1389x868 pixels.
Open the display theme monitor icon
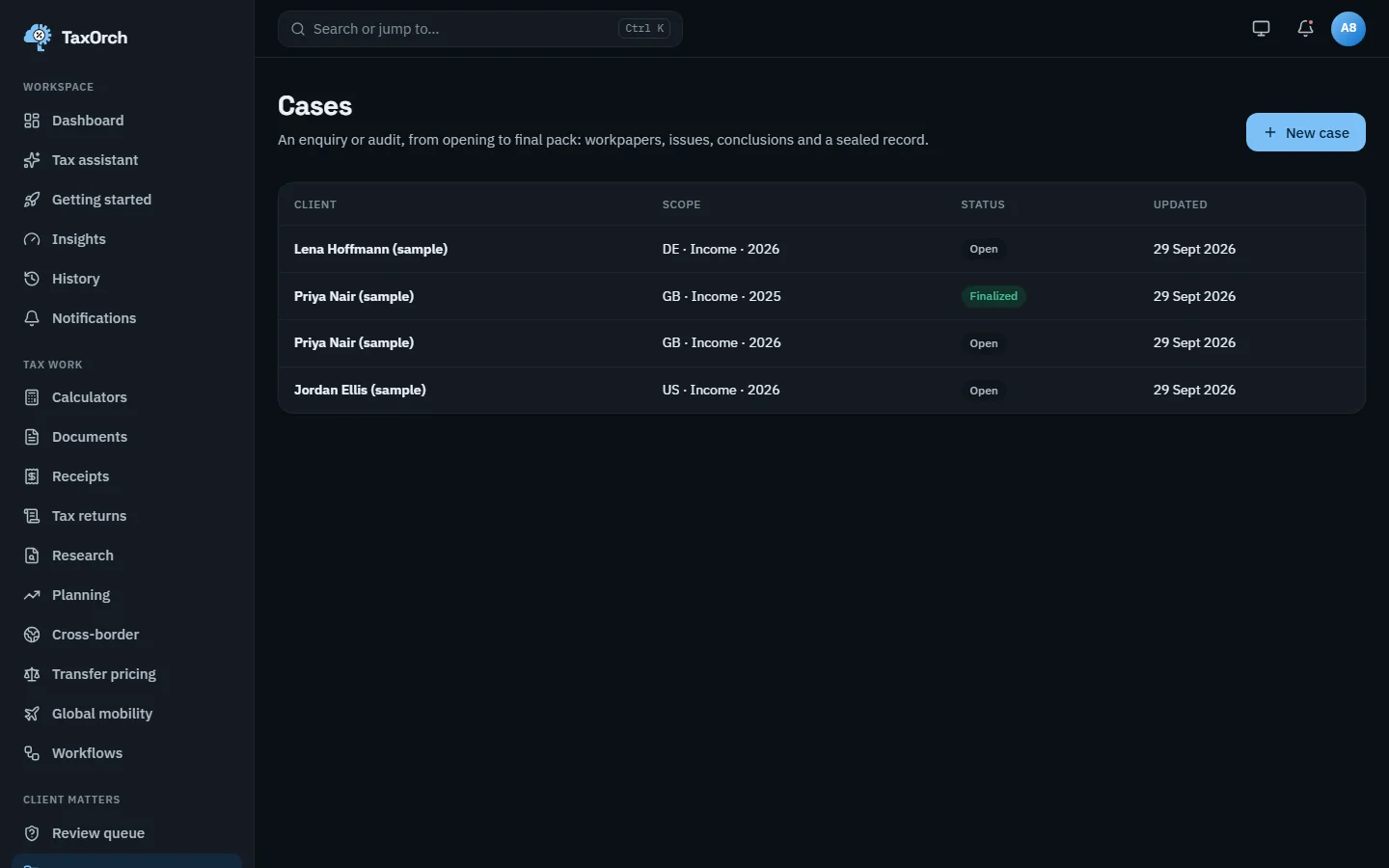click(1261, 29)
